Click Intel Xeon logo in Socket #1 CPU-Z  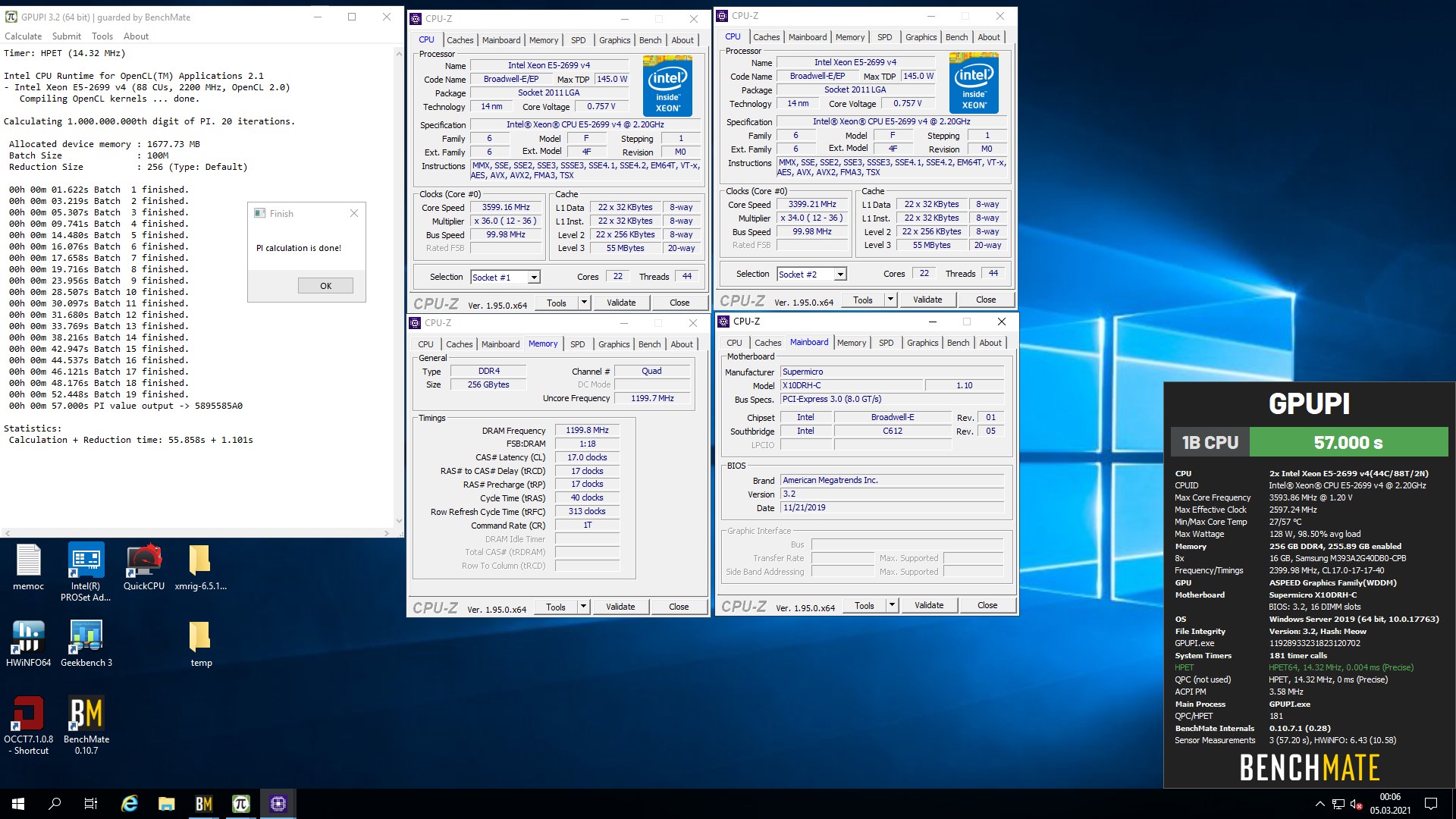667,86
